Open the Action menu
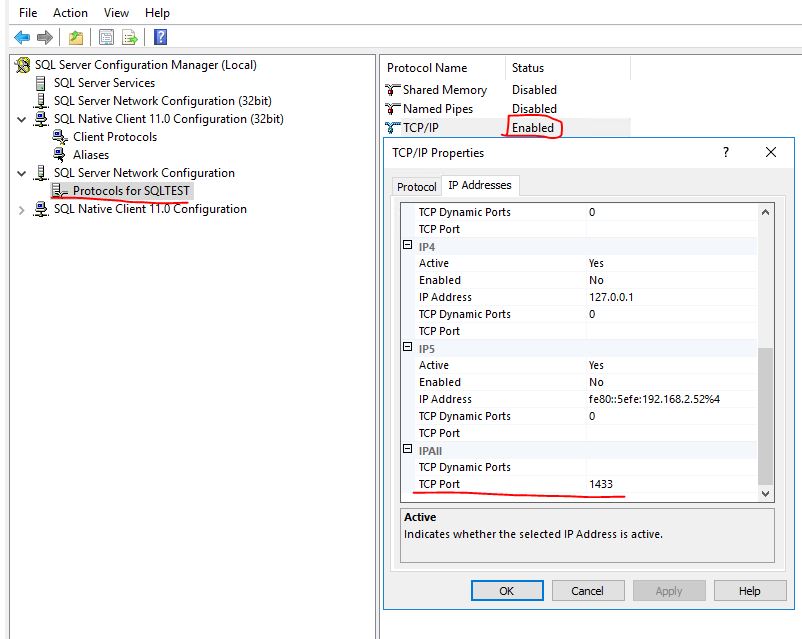The height and width of the screenshot is (639, 802). (69, 12)
